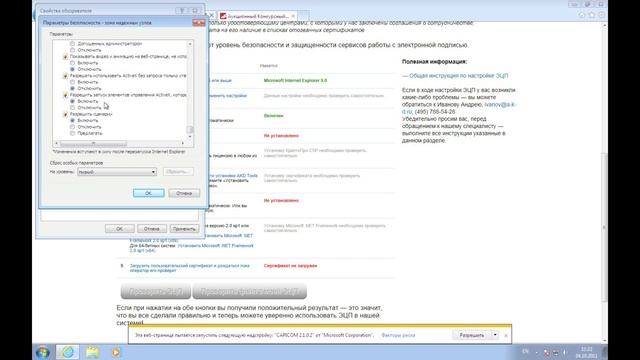Screen dimensions: 640x360
Task: Click the Сертификат не загружен status text
Action: [290, 266]
